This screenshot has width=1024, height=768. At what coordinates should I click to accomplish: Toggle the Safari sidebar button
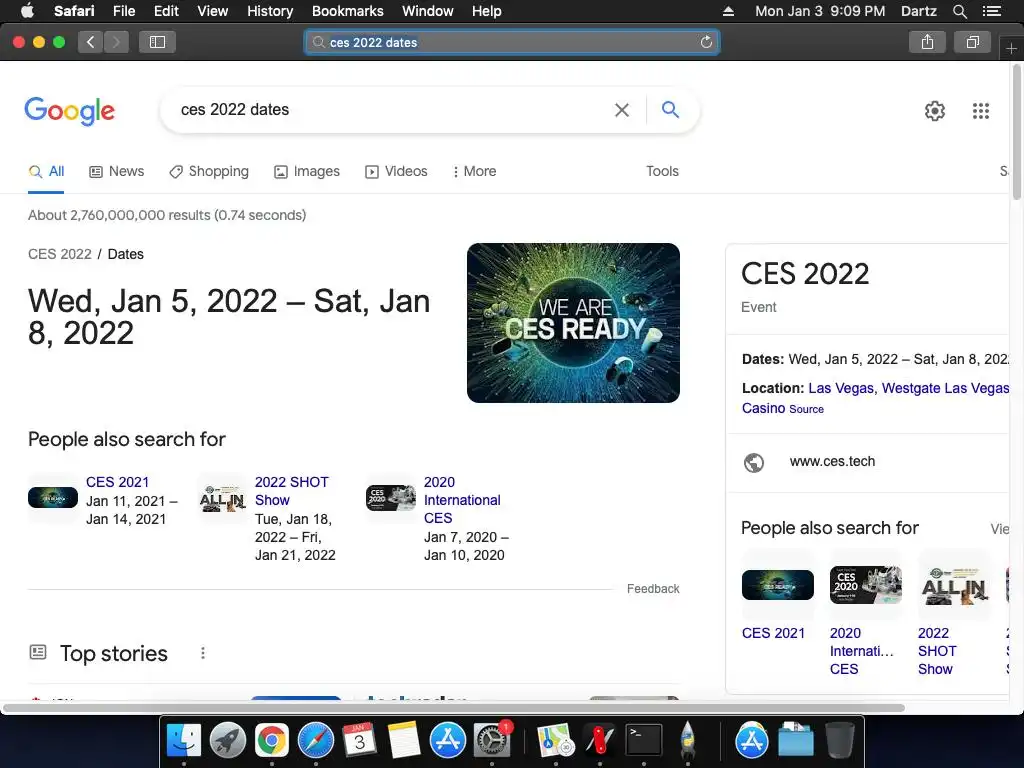coord(157,42)
